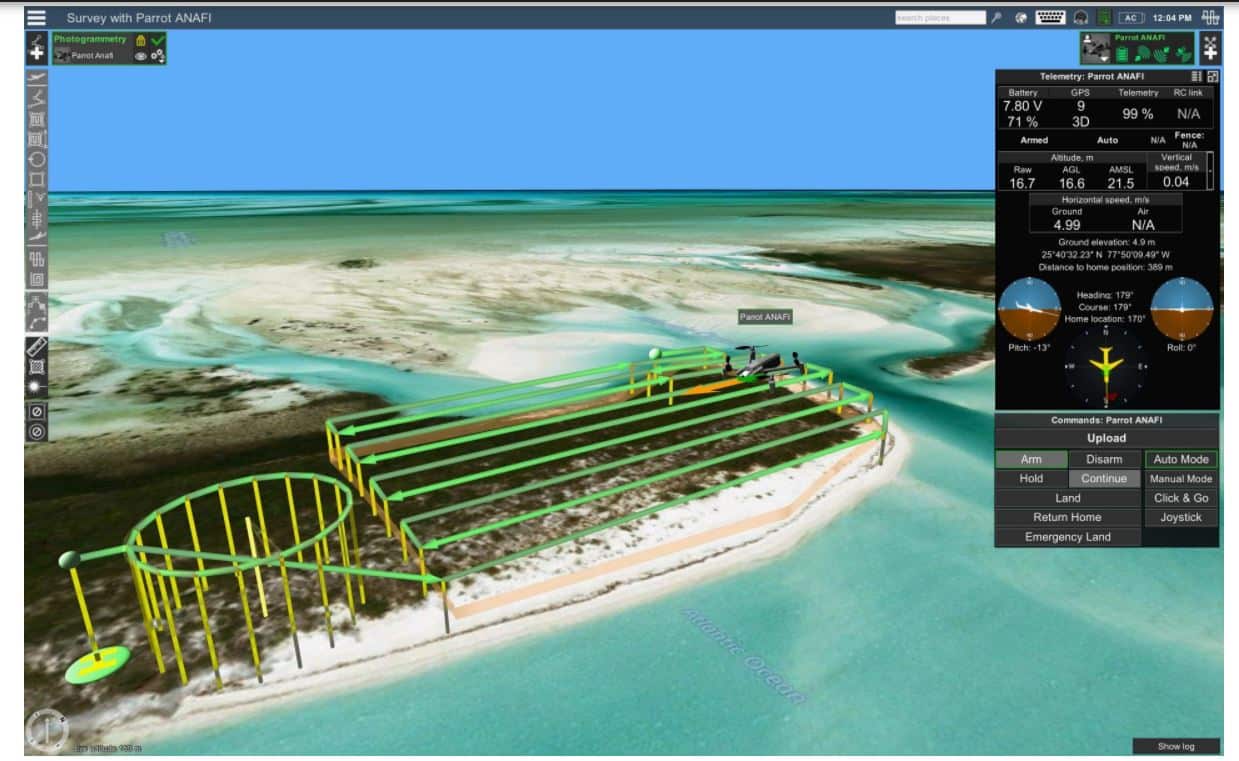1239x761 pixels.
Task: Open the main hamburger menu
Action: tap(36, 17)
